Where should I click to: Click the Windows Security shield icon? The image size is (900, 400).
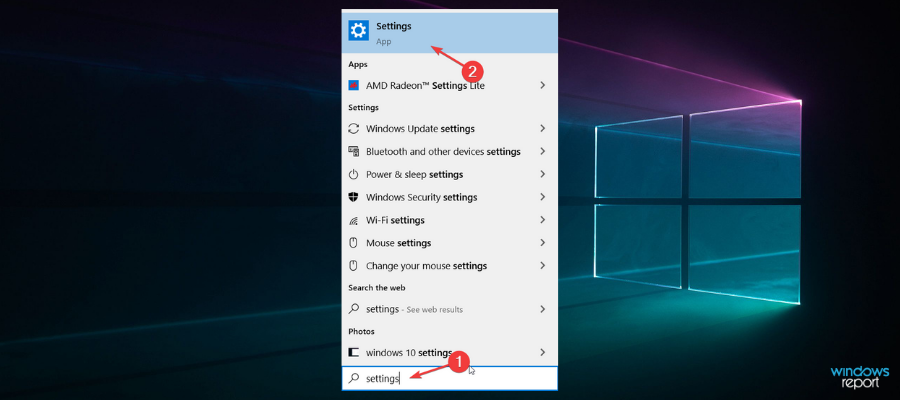[354, 197]
